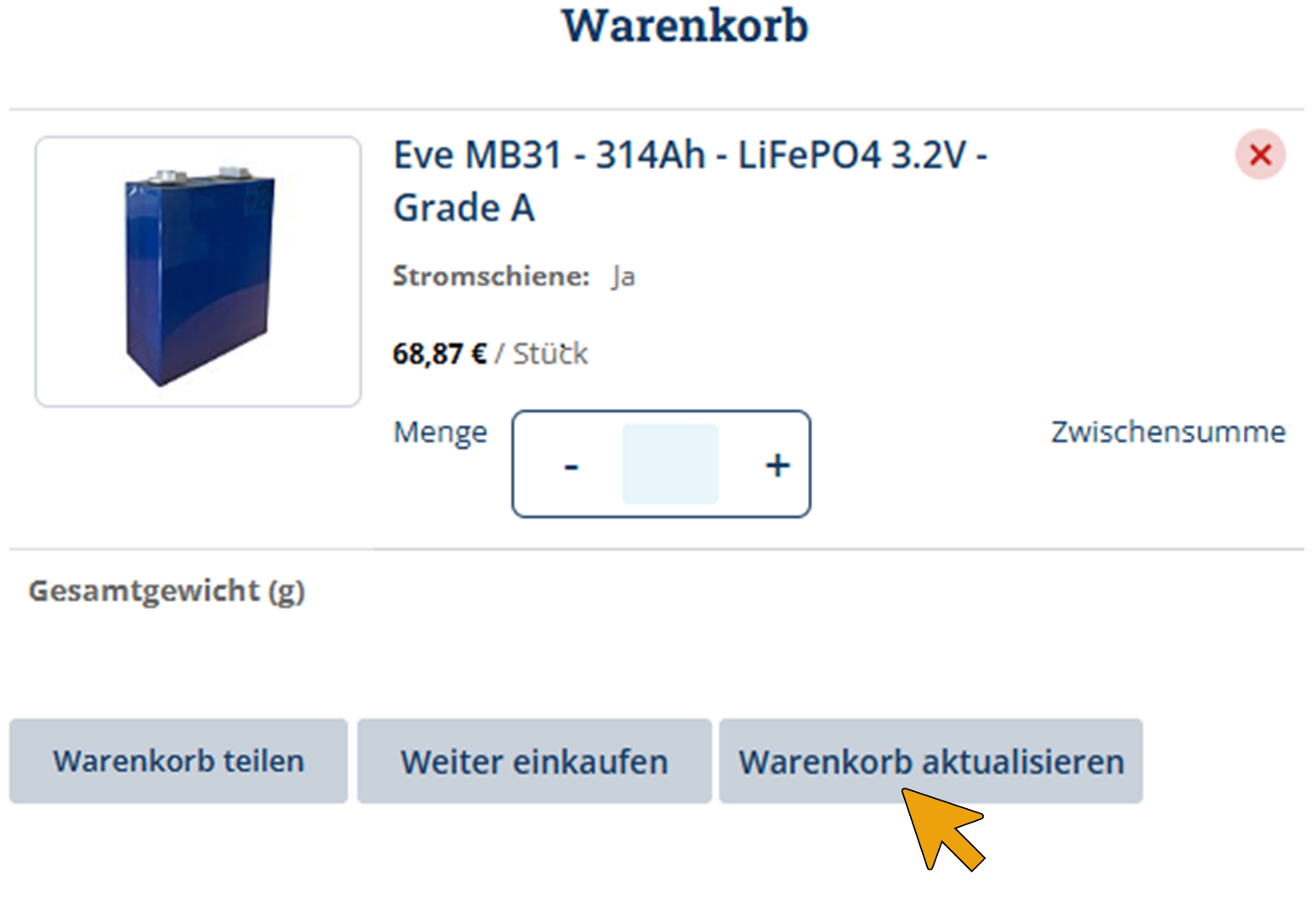Image resolution: width=1316 pixels, height=901 pixels.
Task: Open the Eve MB31 314Ah product title link
Action: pyautogui.click(x=689, y=181)
